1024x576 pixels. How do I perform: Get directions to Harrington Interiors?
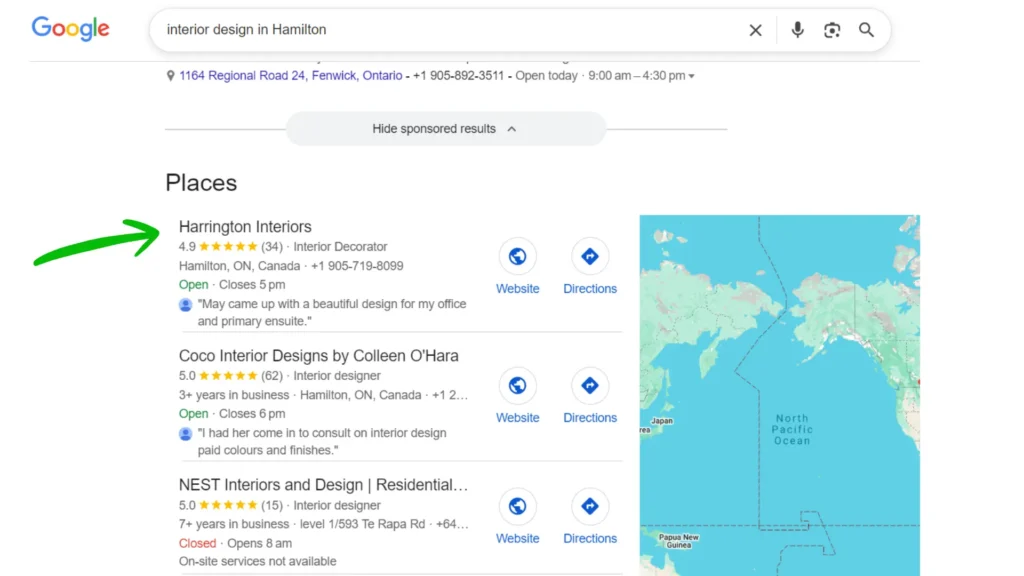pos(590,257)
